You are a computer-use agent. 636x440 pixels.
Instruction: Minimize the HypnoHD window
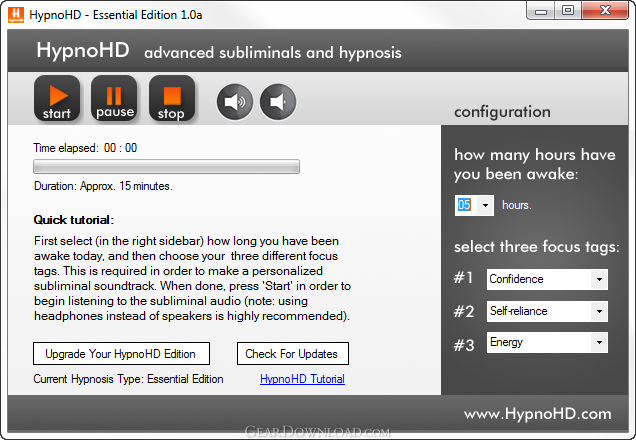(541, 11)
